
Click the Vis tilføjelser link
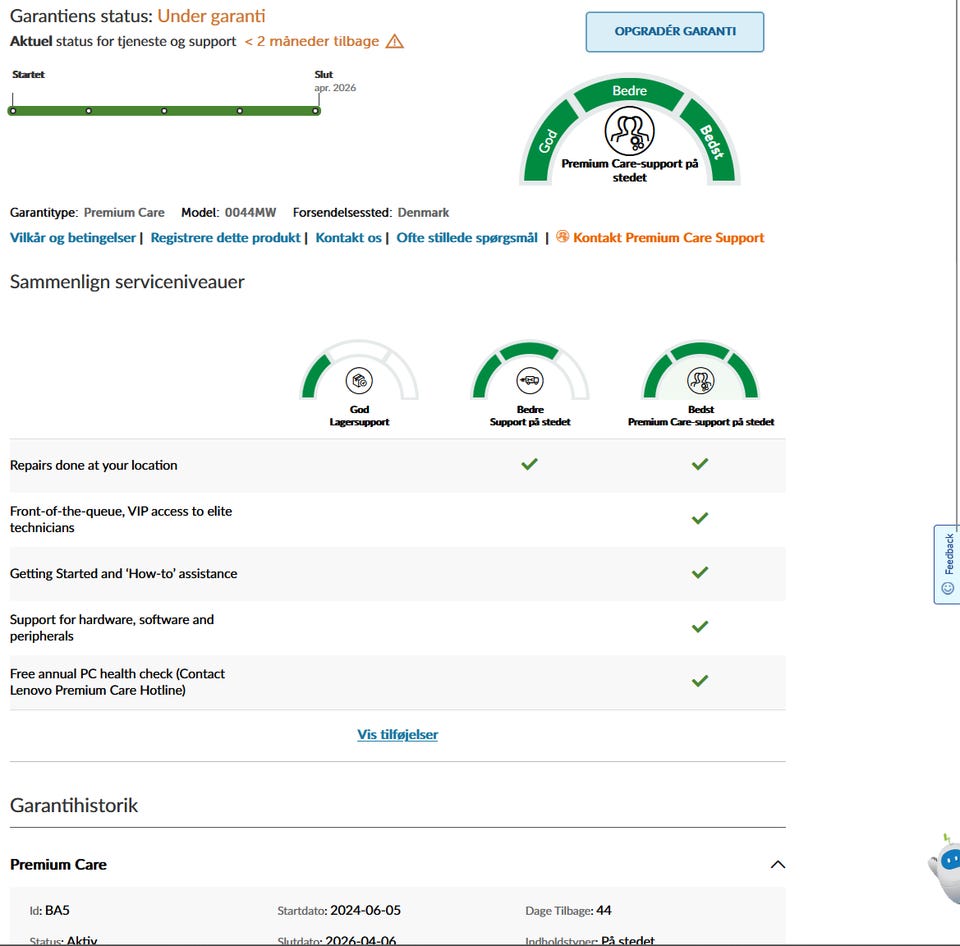tap(397, 734)
